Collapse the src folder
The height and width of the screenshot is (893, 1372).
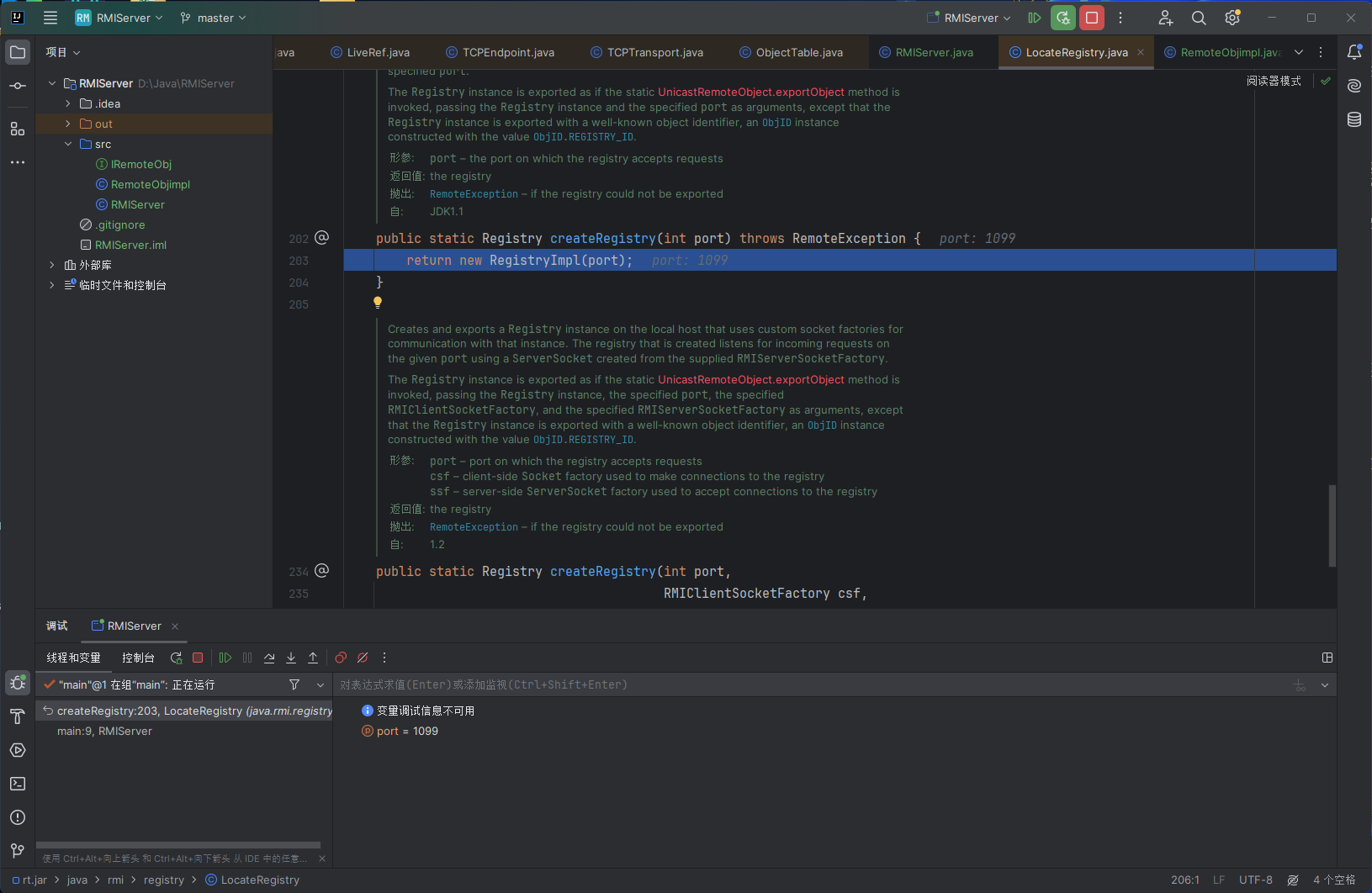(x=68, y=144)
